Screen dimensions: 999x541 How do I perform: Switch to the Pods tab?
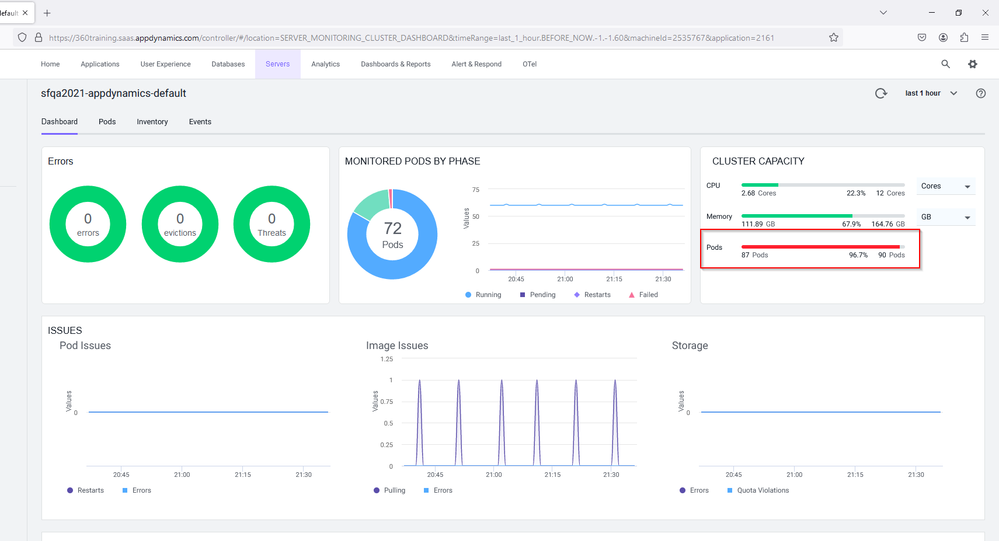click(107, 122)
